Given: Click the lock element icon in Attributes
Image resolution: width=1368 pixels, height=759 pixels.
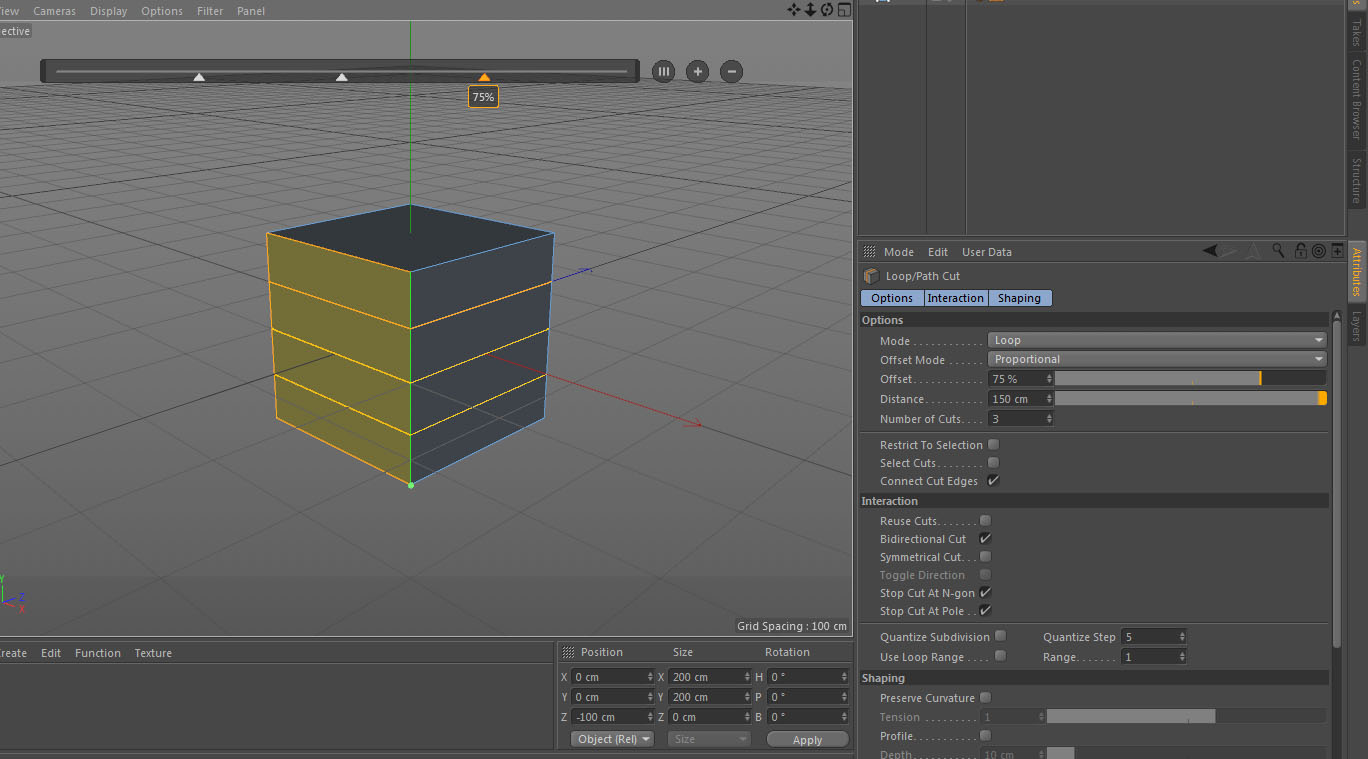Looking at the screenshot, I should click(1301, 252).
